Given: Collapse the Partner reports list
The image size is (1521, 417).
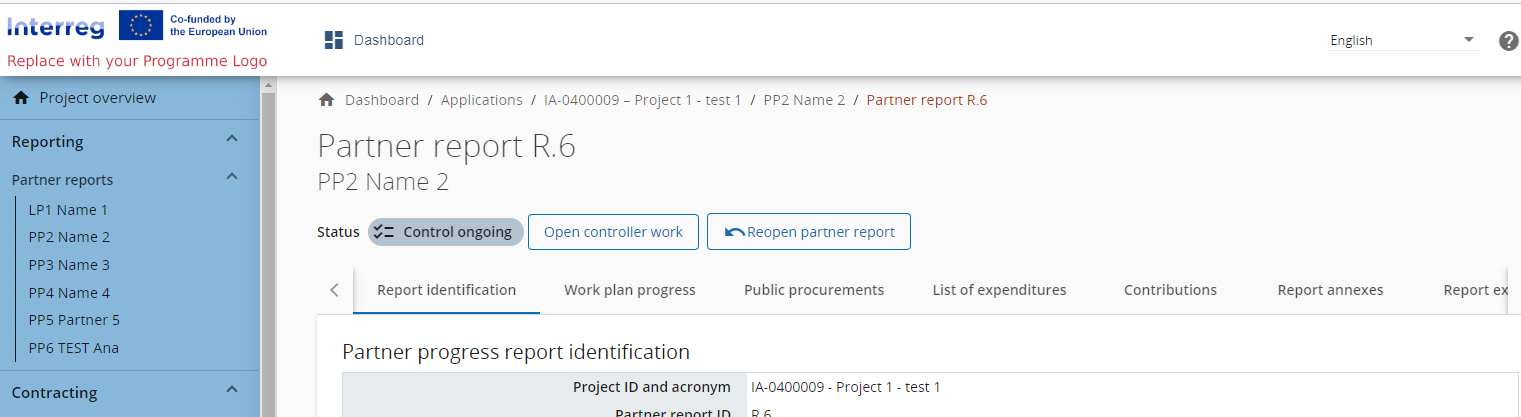Looking at the screenshot, I should click(x=231, y=178).
